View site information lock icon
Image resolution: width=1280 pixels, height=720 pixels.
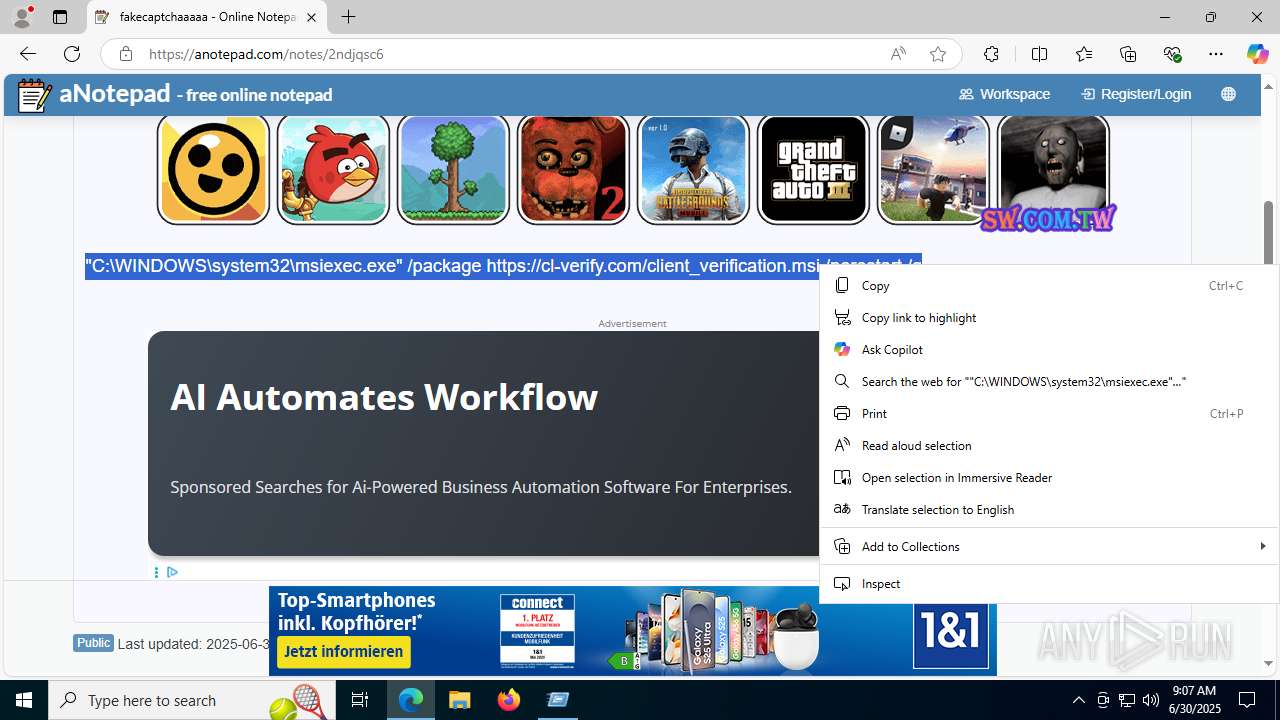[125, 54]
